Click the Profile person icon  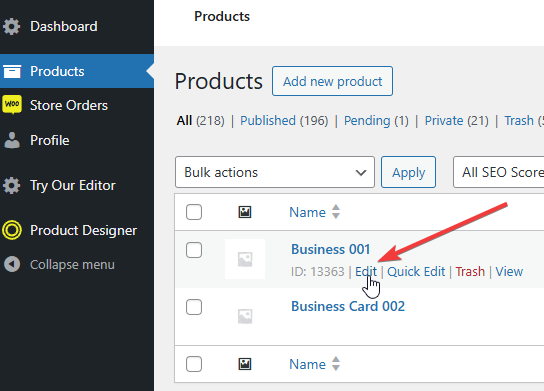pyautogui.click(x=12, y=140)
